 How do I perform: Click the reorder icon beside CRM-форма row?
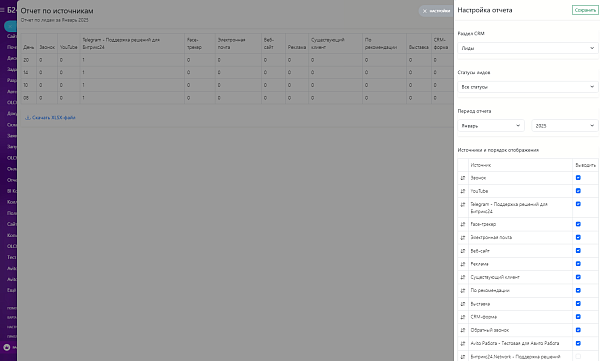[463, 317]
